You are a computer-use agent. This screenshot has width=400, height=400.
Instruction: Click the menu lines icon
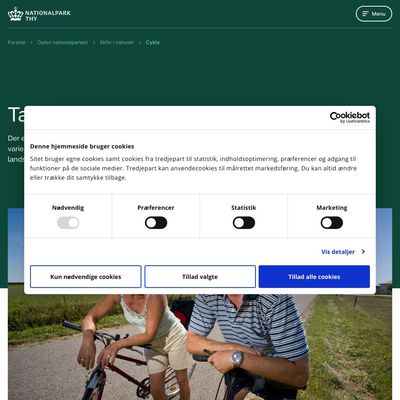click(366, 14)
